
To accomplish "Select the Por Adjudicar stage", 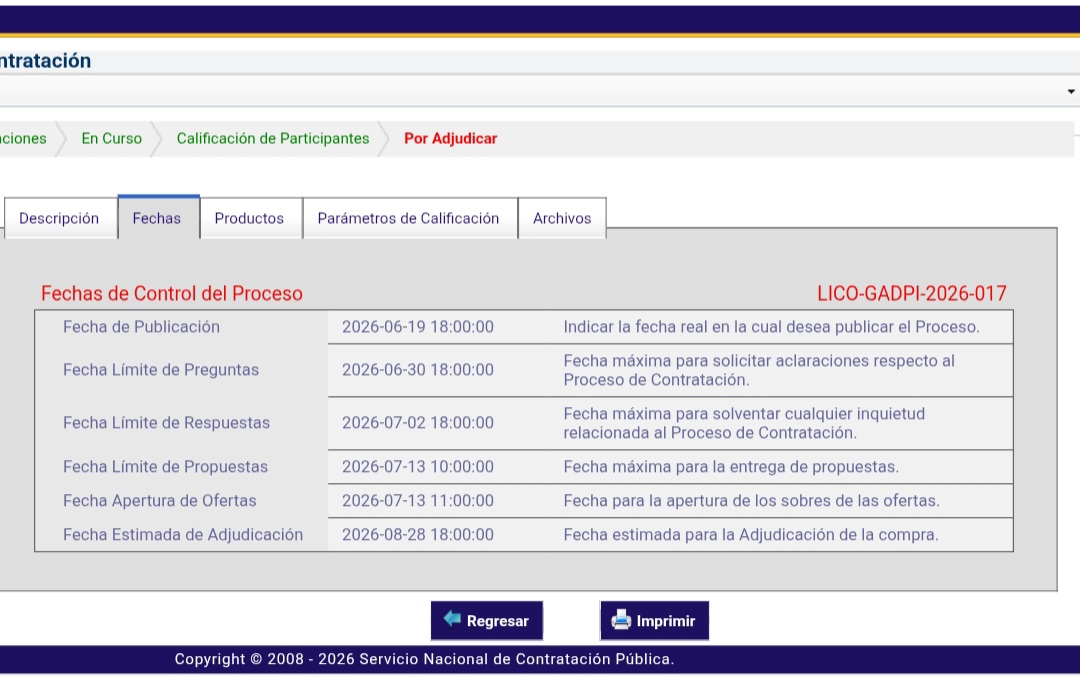I will [450, 138].
